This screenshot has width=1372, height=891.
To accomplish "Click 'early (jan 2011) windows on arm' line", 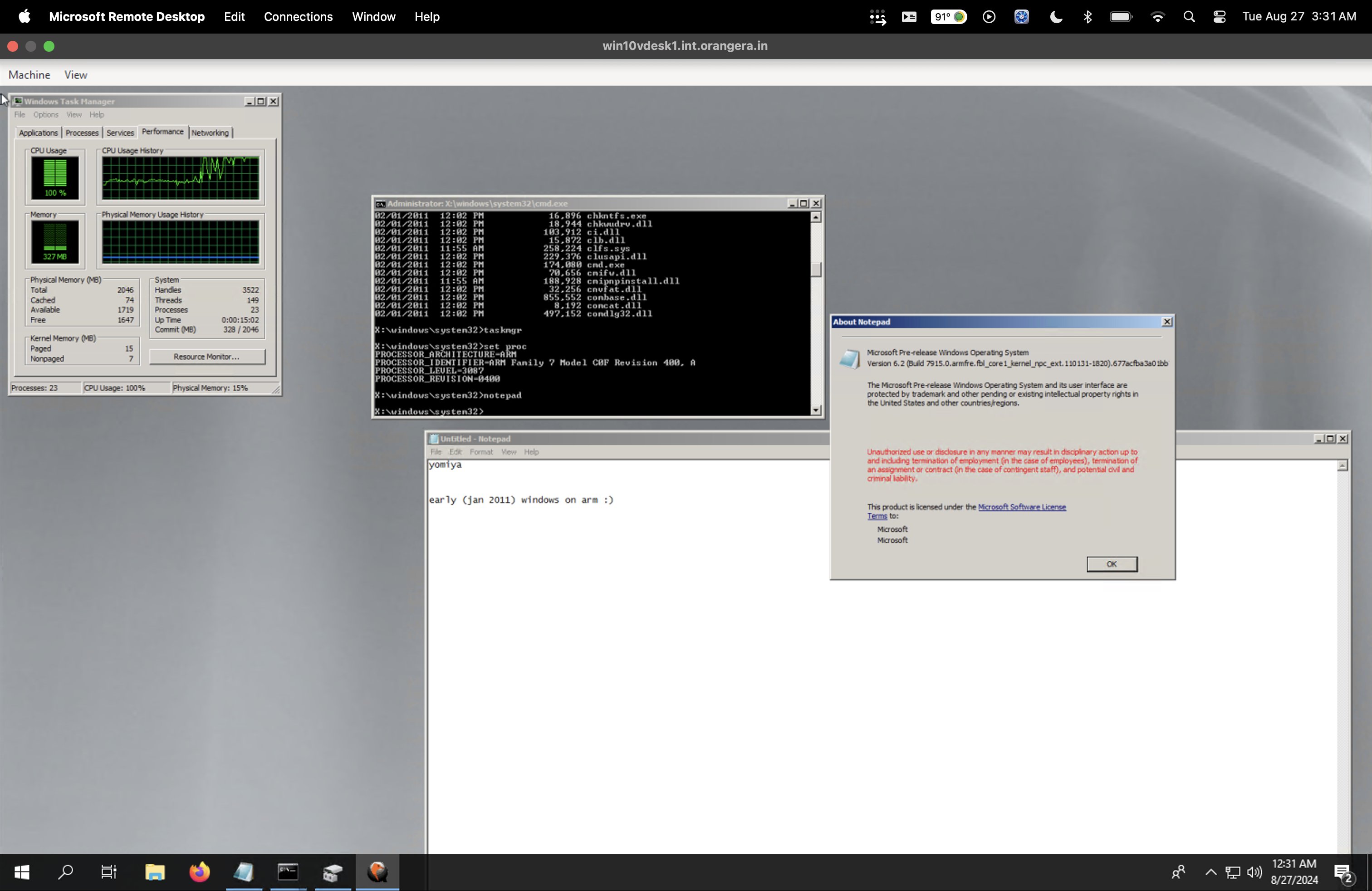I will [x=520, y=499].
